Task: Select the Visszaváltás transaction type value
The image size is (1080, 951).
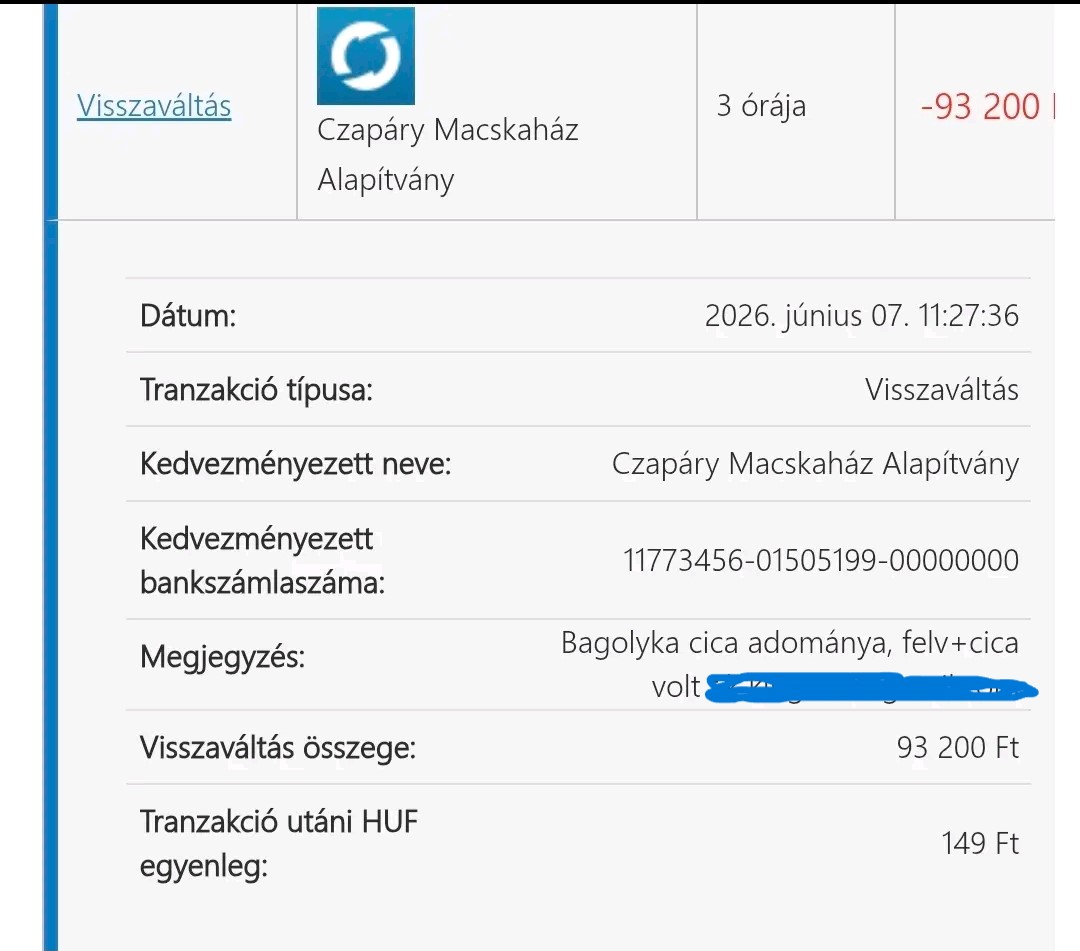Action: coord(942,390)
